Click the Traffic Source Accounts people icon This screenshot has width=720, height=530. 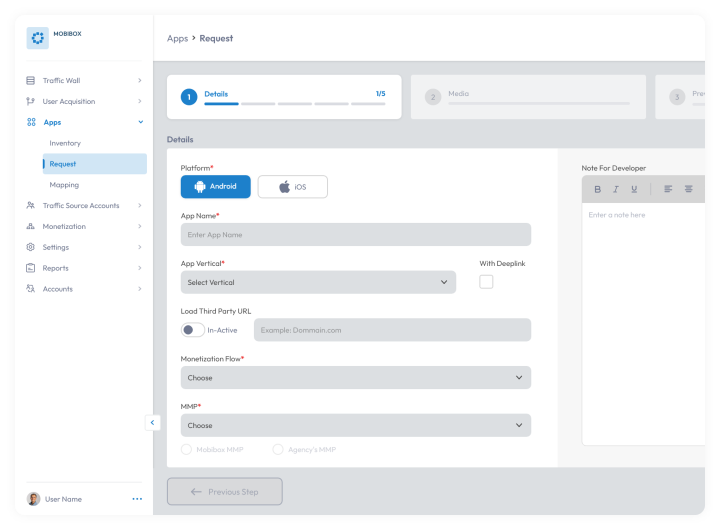click(x=30, y=205)
